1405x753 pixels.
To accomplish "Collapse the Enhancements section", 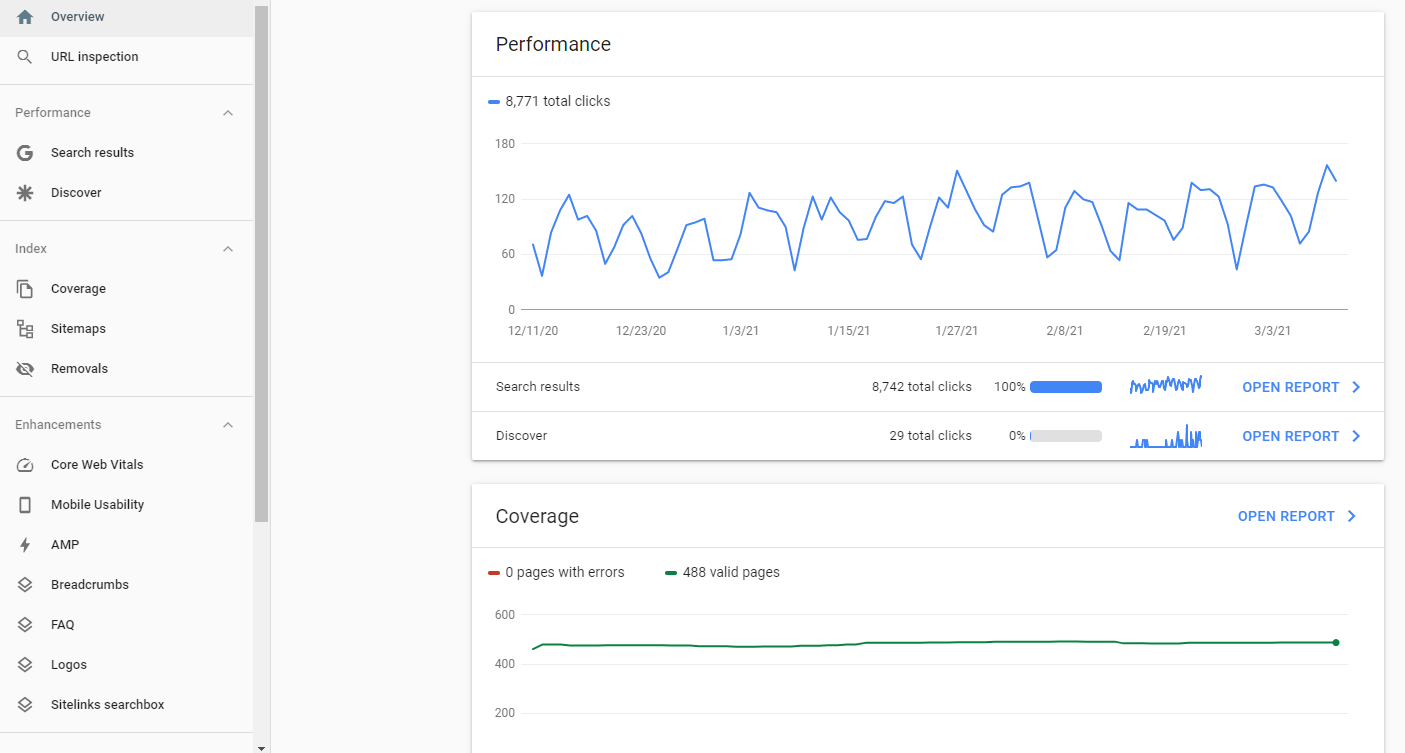I will 228,424.
